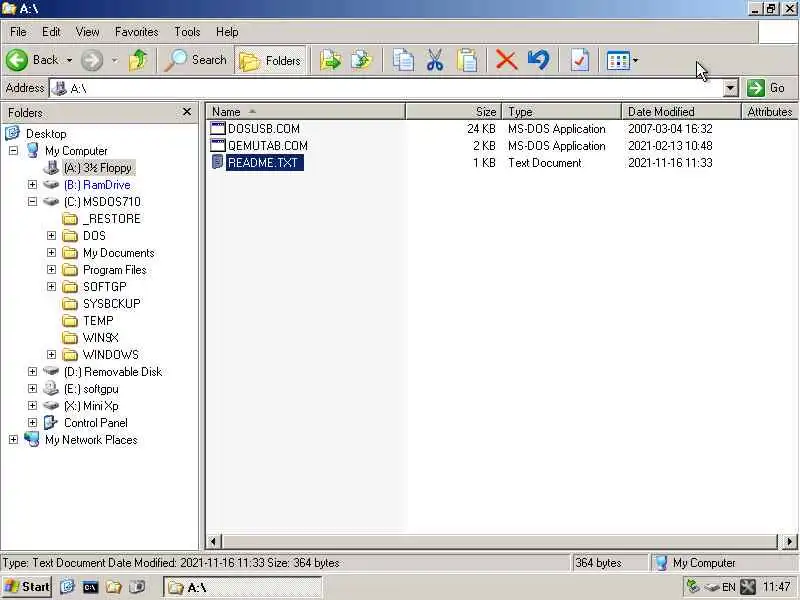Open the File menu
Screen dimensions: 800x600
click(x=18, y=32)
